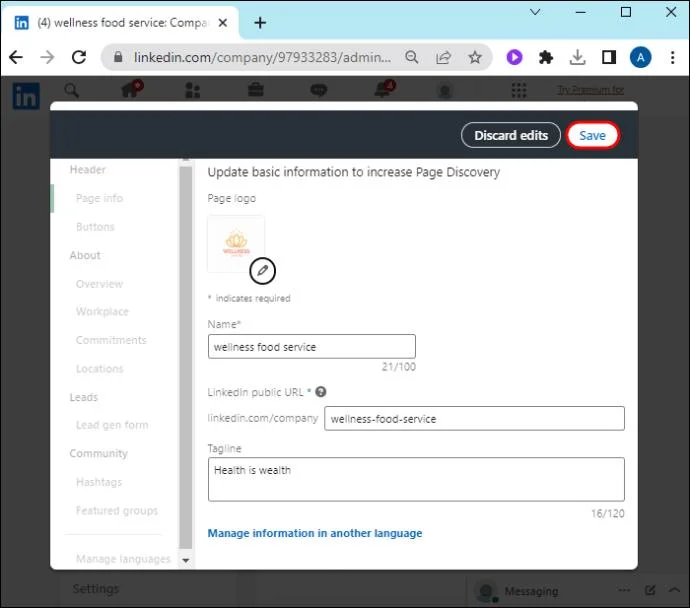The image size is (690, 608).
Task: Open Locations section in sidebar
Action: (x=99, y=369)
